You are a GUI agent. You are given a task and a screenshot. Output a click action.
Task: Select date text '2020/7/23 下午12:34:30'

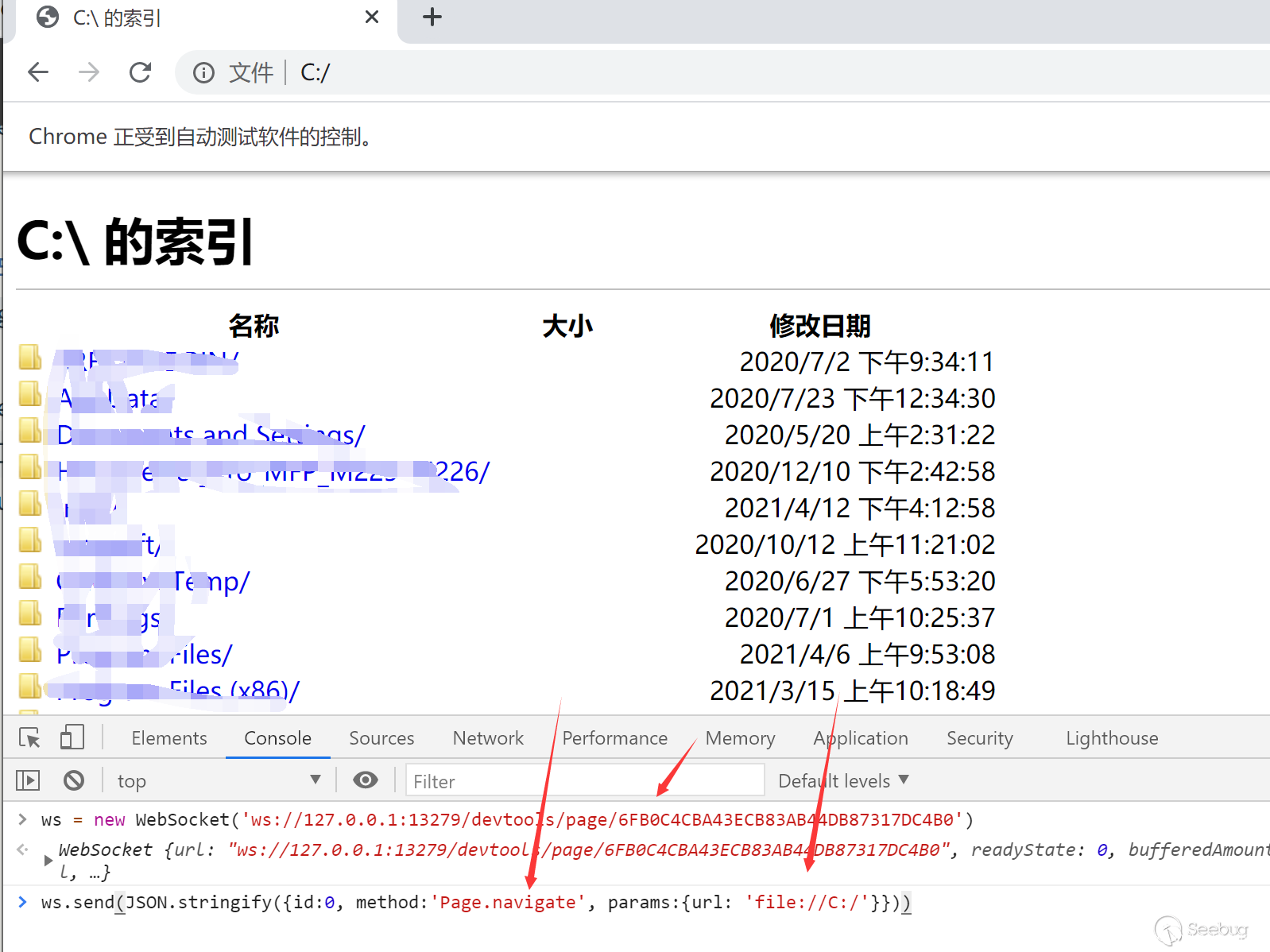tap(852, 398)
